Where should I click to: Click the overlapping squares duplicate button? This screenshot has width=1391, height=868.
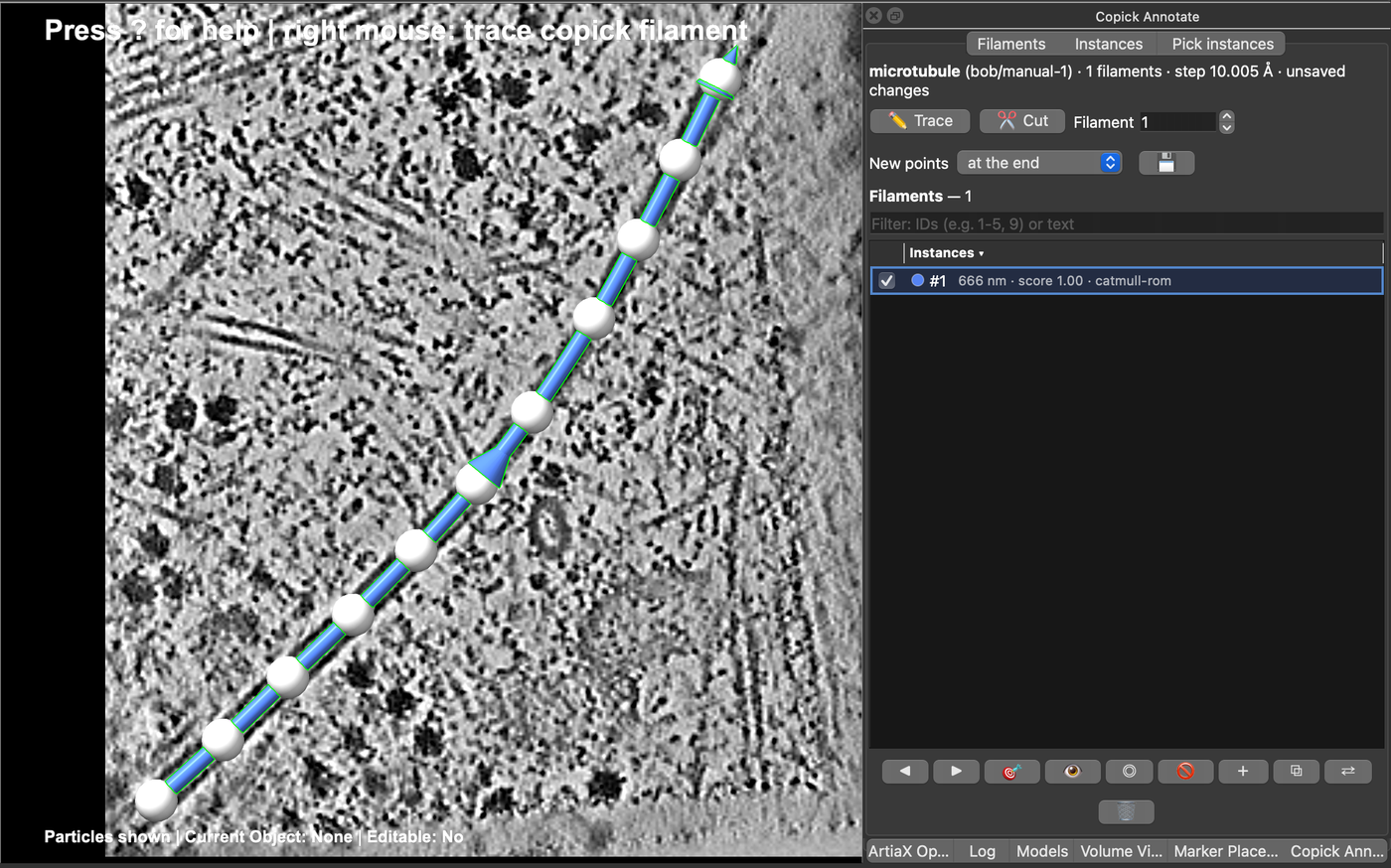pyautogui.click(x=1296, y=771)
